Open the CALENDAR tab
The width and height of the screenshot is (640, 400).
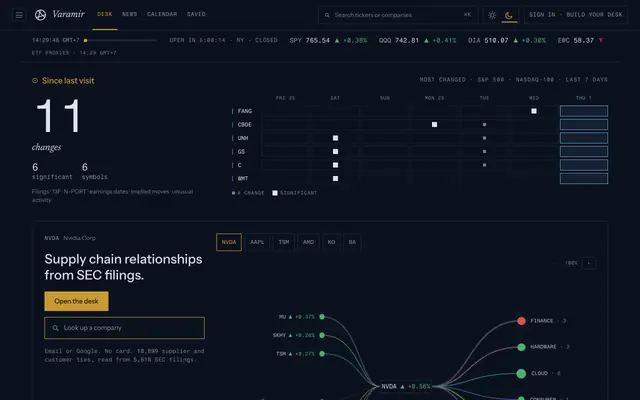pos(162,14)
